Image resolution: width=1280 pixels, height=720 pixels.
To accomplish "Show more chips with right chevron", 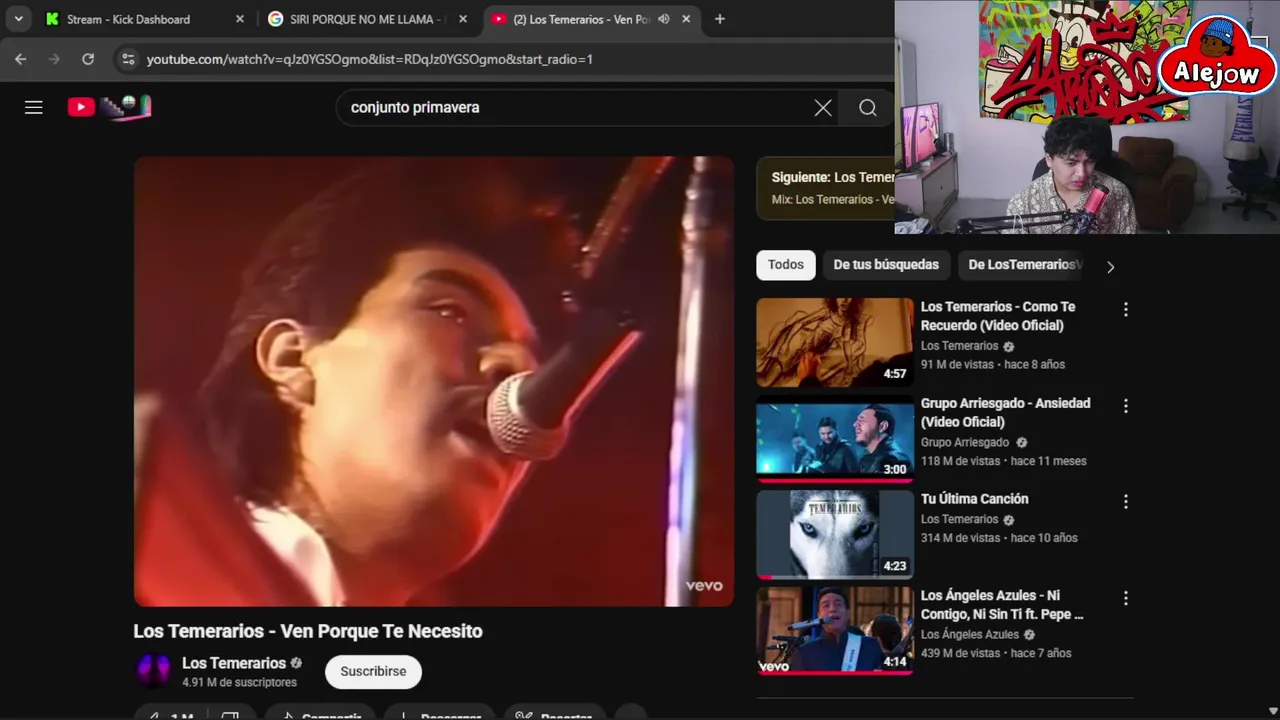I will pyautogui.click(x=1110, y=266).
